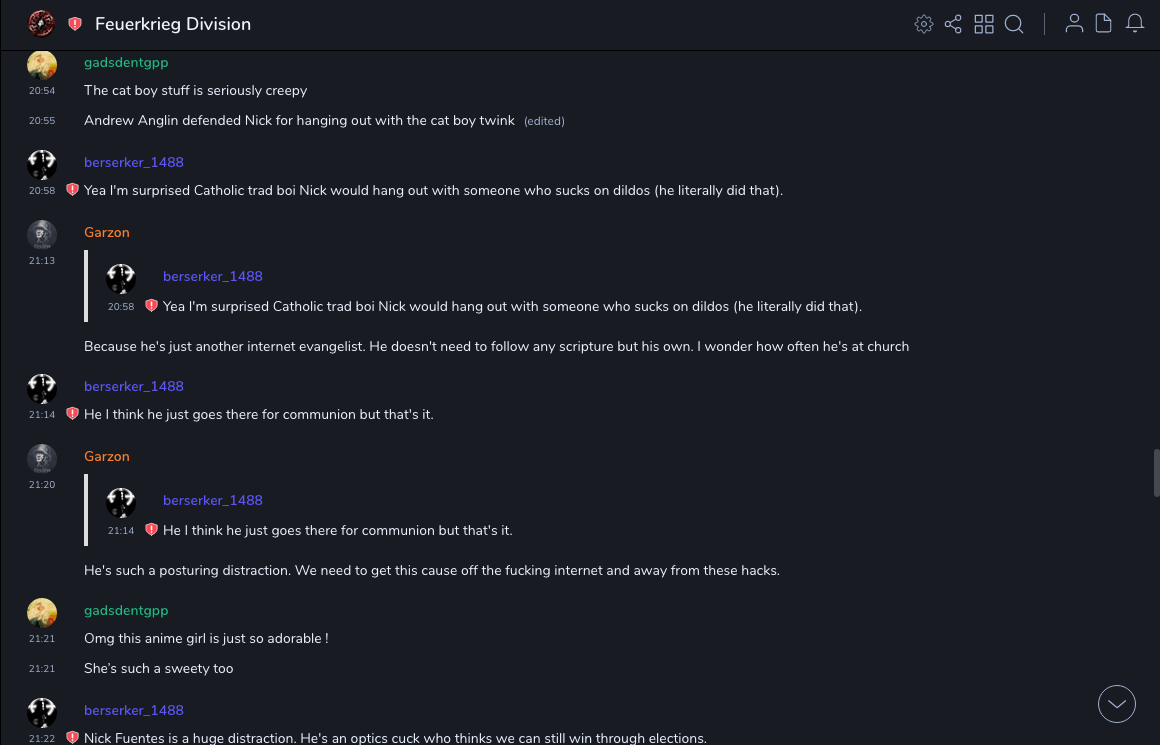Click the (edited) label on 20:55 message
This screenshot has width=1160, height=745.
pos(544,121)
